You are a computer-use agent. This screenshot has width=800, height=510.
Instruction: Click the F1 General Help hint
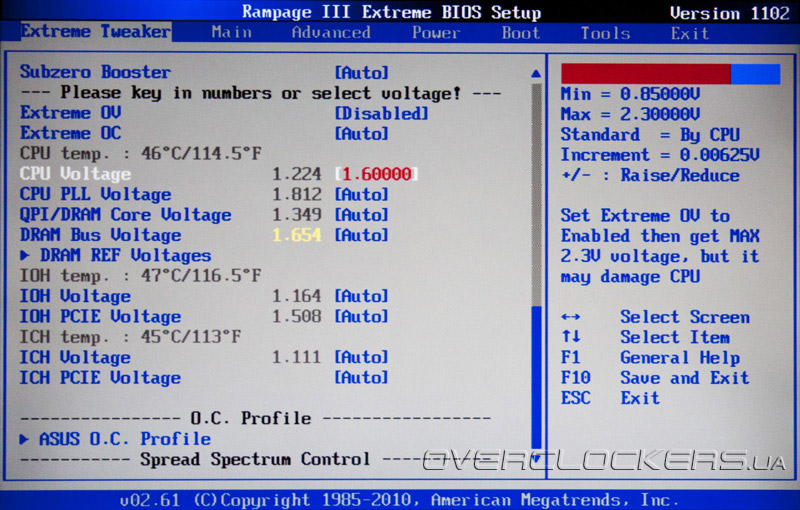(651, 358)
